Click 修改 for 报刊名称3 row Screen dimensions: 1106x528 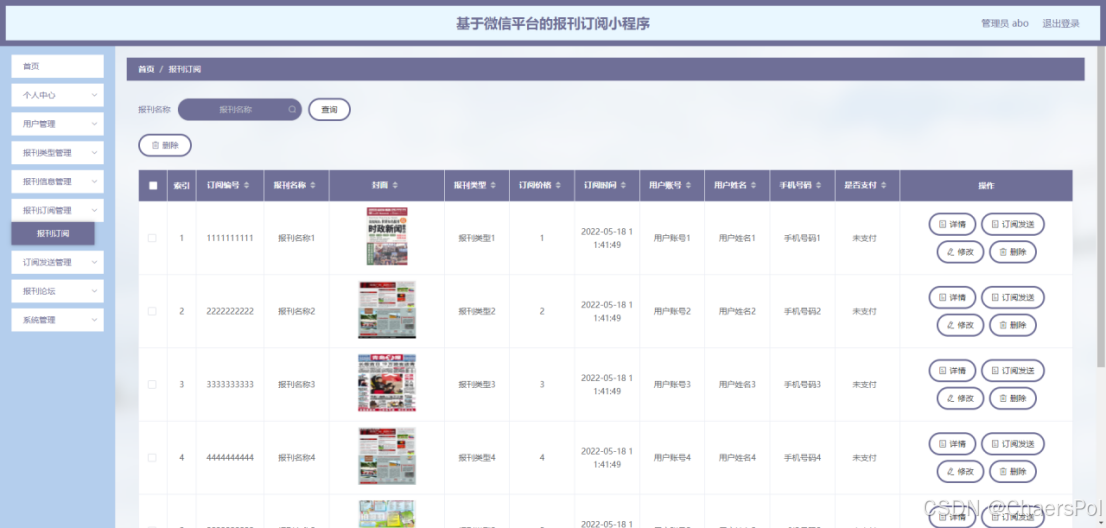coord(960,398)
